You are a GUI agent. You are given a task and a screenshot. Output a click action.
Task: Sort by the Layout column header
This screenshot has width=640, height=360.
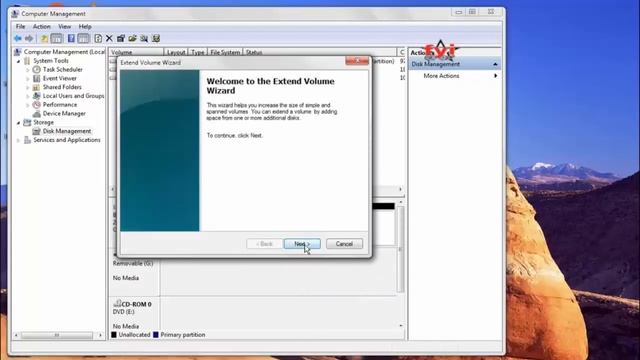click(x=176, y=52)
